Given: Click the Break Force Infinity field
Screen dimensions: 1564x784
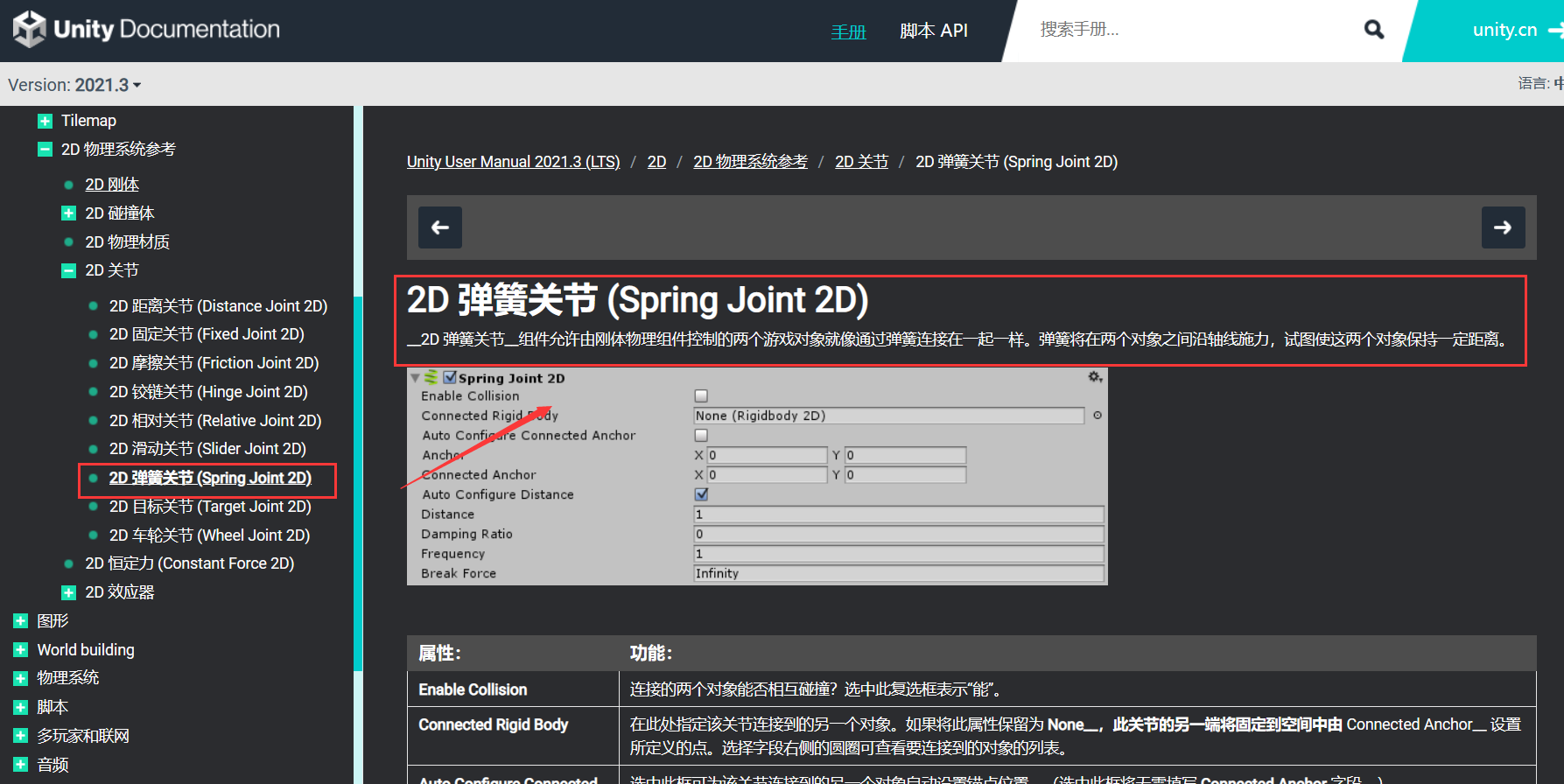Looking at the screenshot, I should click(898, 573).
